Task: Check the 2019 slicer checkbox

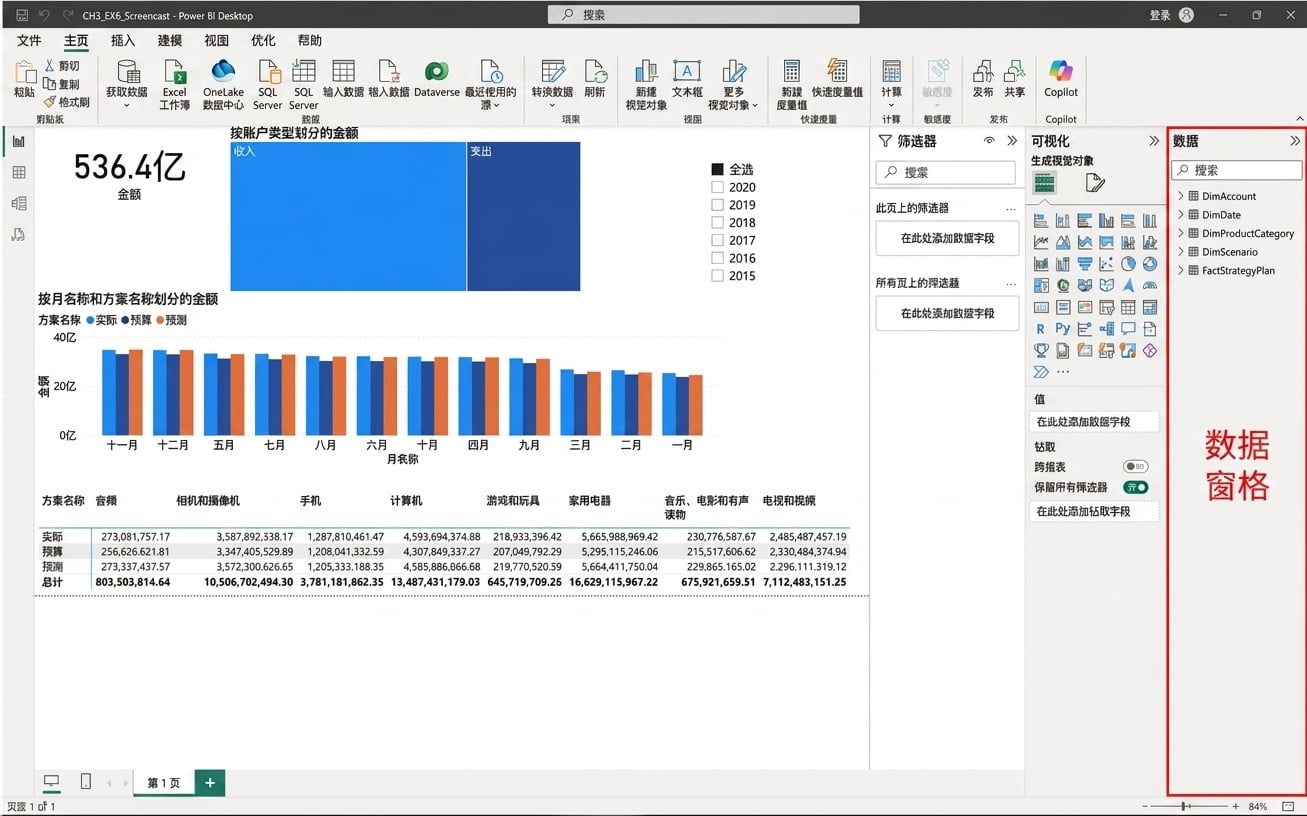Action: point(717,205)
